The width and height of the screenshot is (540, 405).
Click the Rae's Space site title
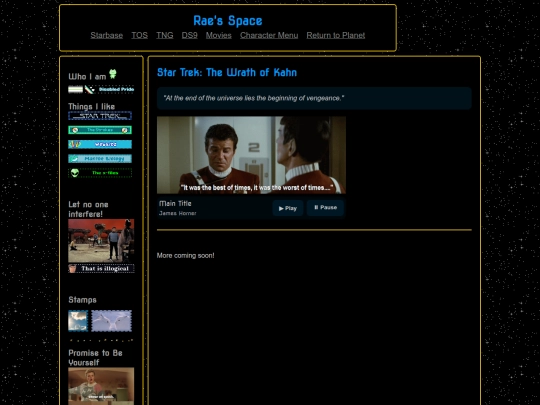[228, 21]
